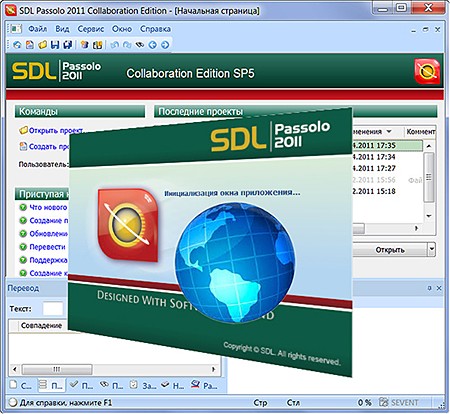Click recent projects list scroll down arrow
This screenshot has height=414, width=450.
point(429,216)
